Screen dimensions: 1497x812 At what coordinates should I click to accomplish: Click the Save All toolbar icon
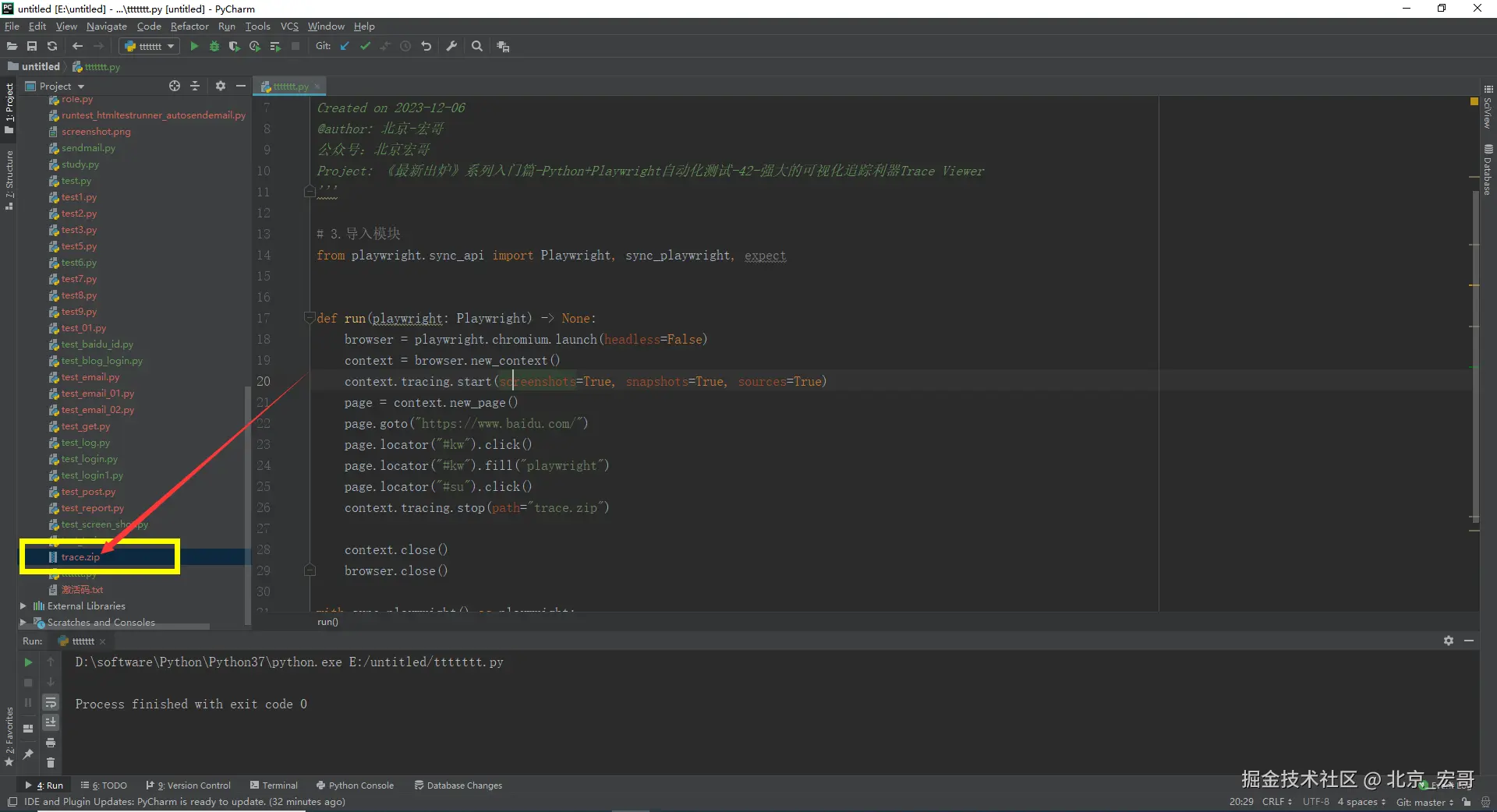[32, 47]
